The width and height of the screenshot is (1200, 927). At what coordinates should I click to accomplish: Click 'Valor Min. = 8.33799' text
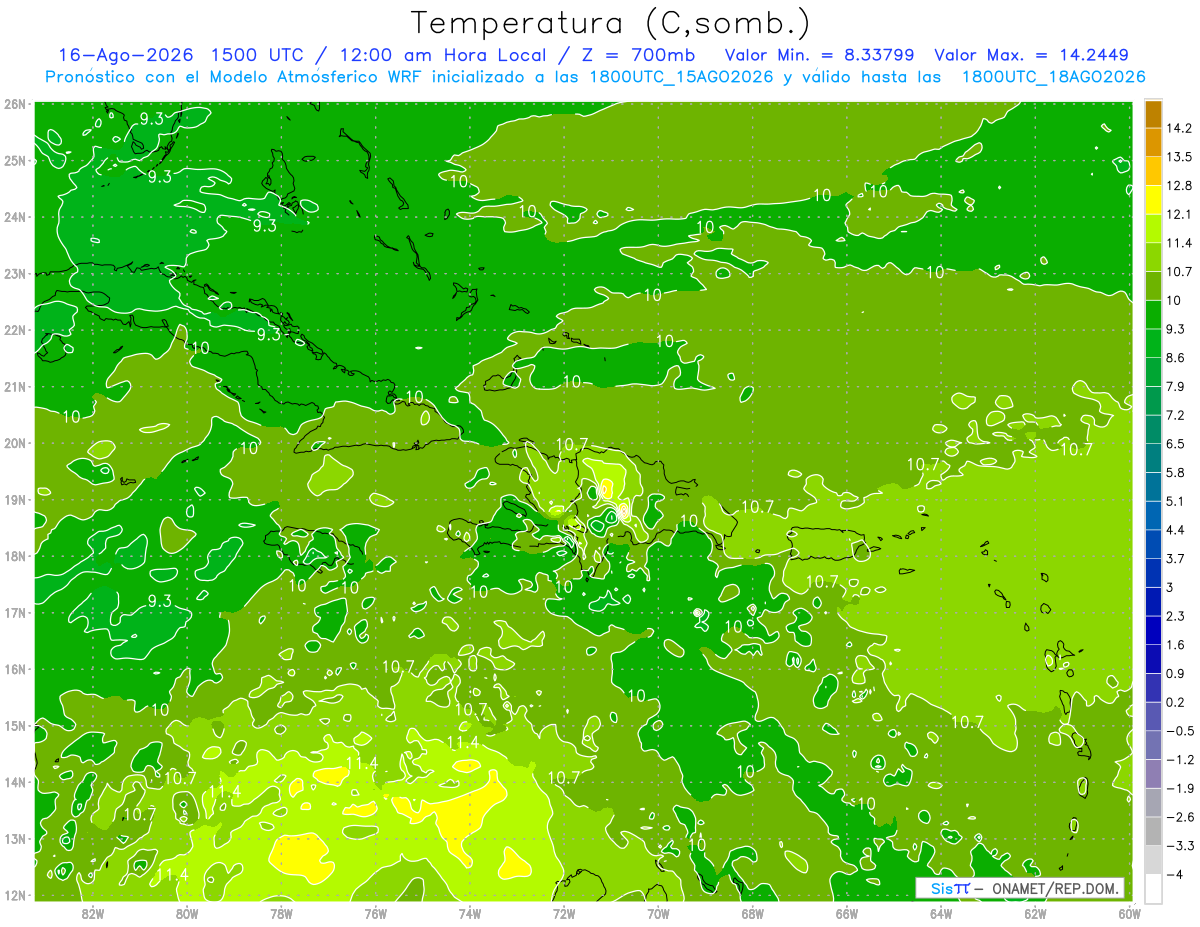(x=820, y=55)
